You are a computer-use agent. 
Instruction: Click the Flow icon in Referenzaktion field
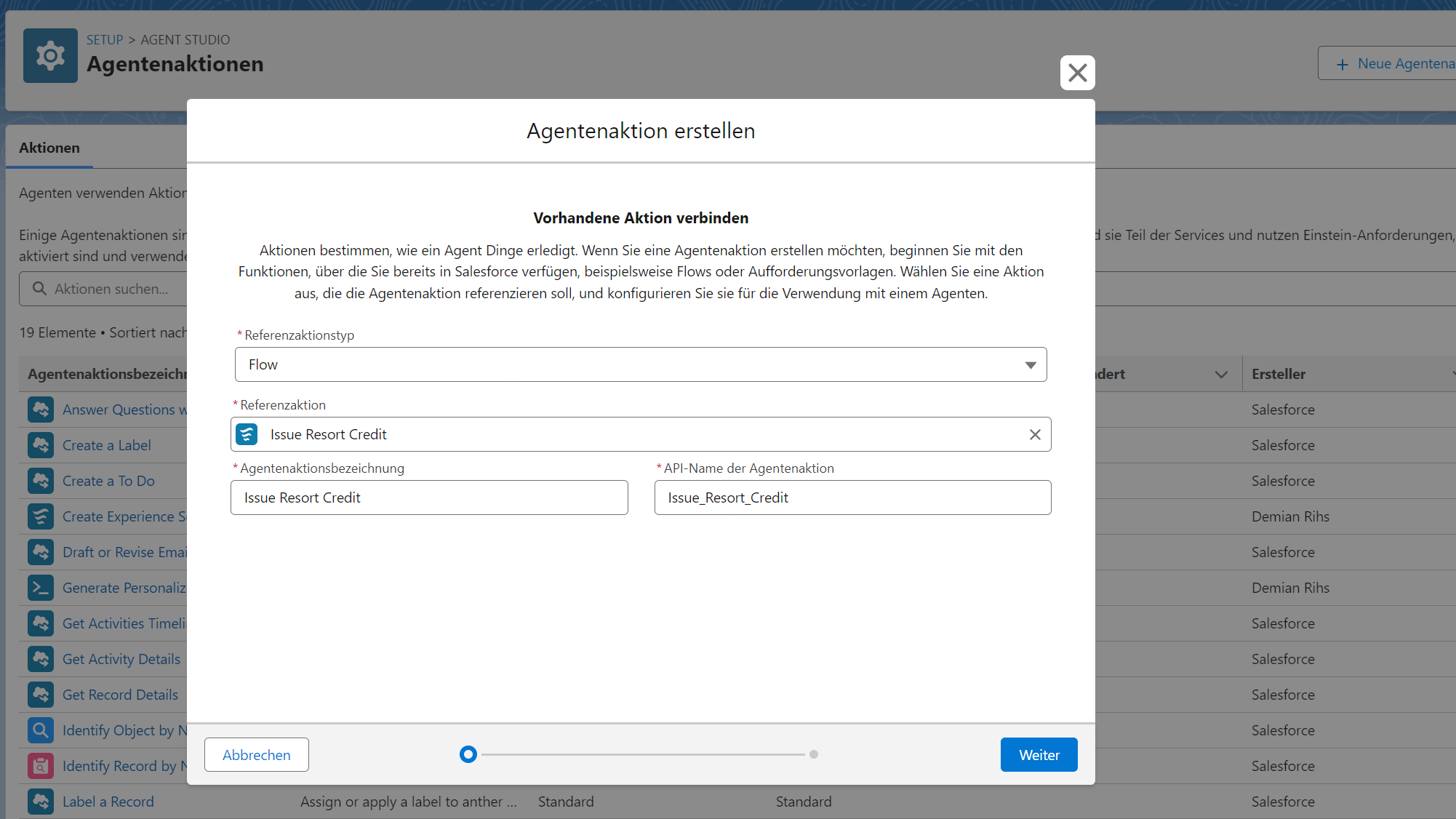pyautogui.click(x=247, y=434)
